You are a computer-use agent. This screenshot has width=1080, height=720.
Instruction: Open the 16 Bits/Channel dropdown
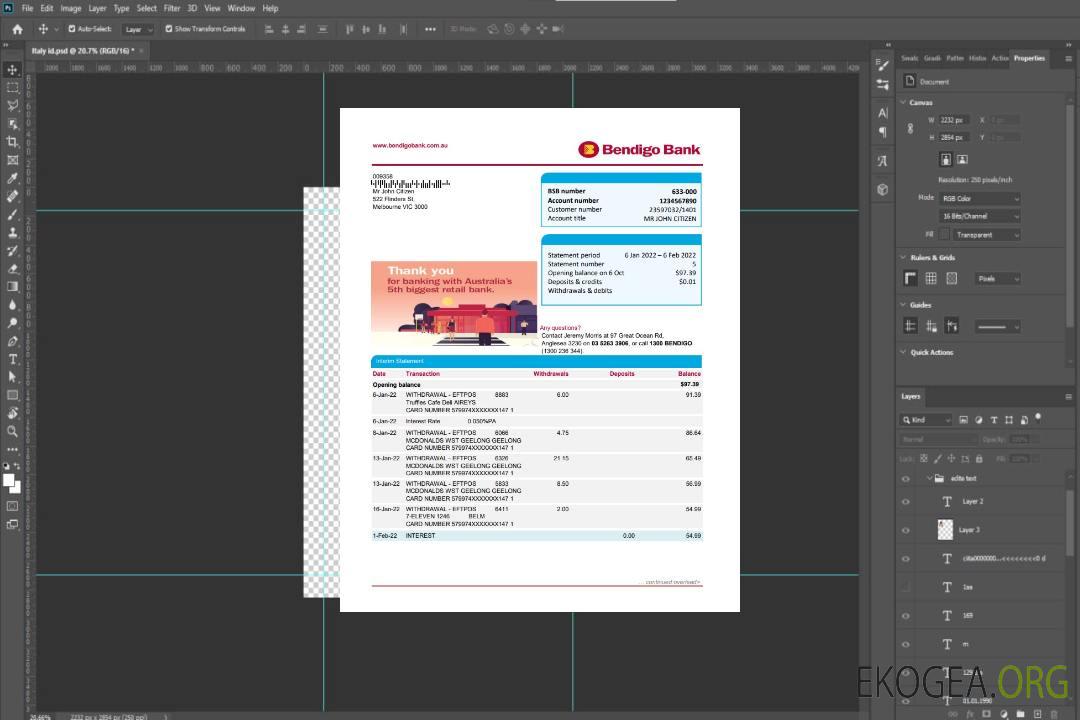(979, 216)
